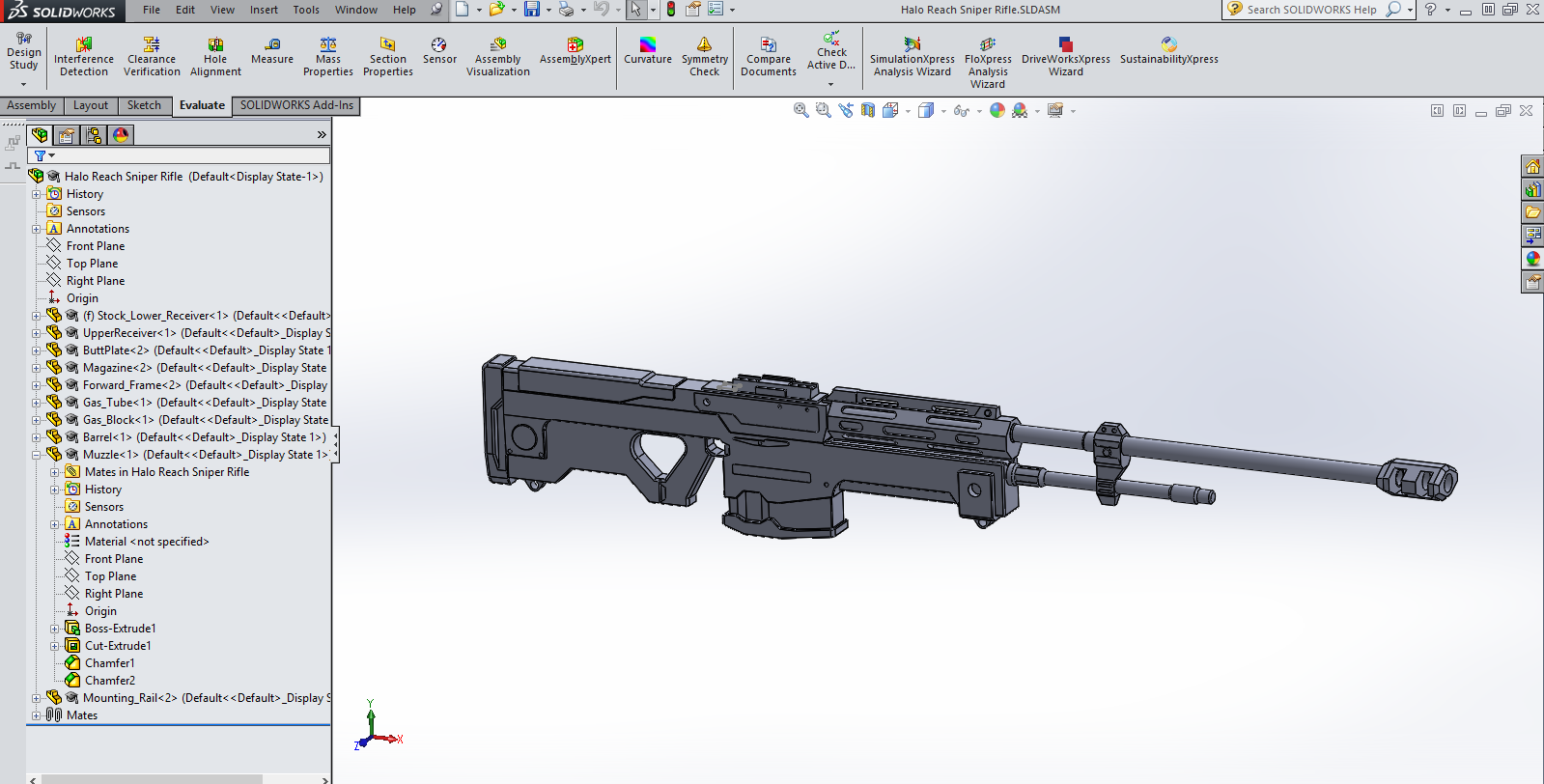
Task: Open Section Properties
Action: [388, 57]
